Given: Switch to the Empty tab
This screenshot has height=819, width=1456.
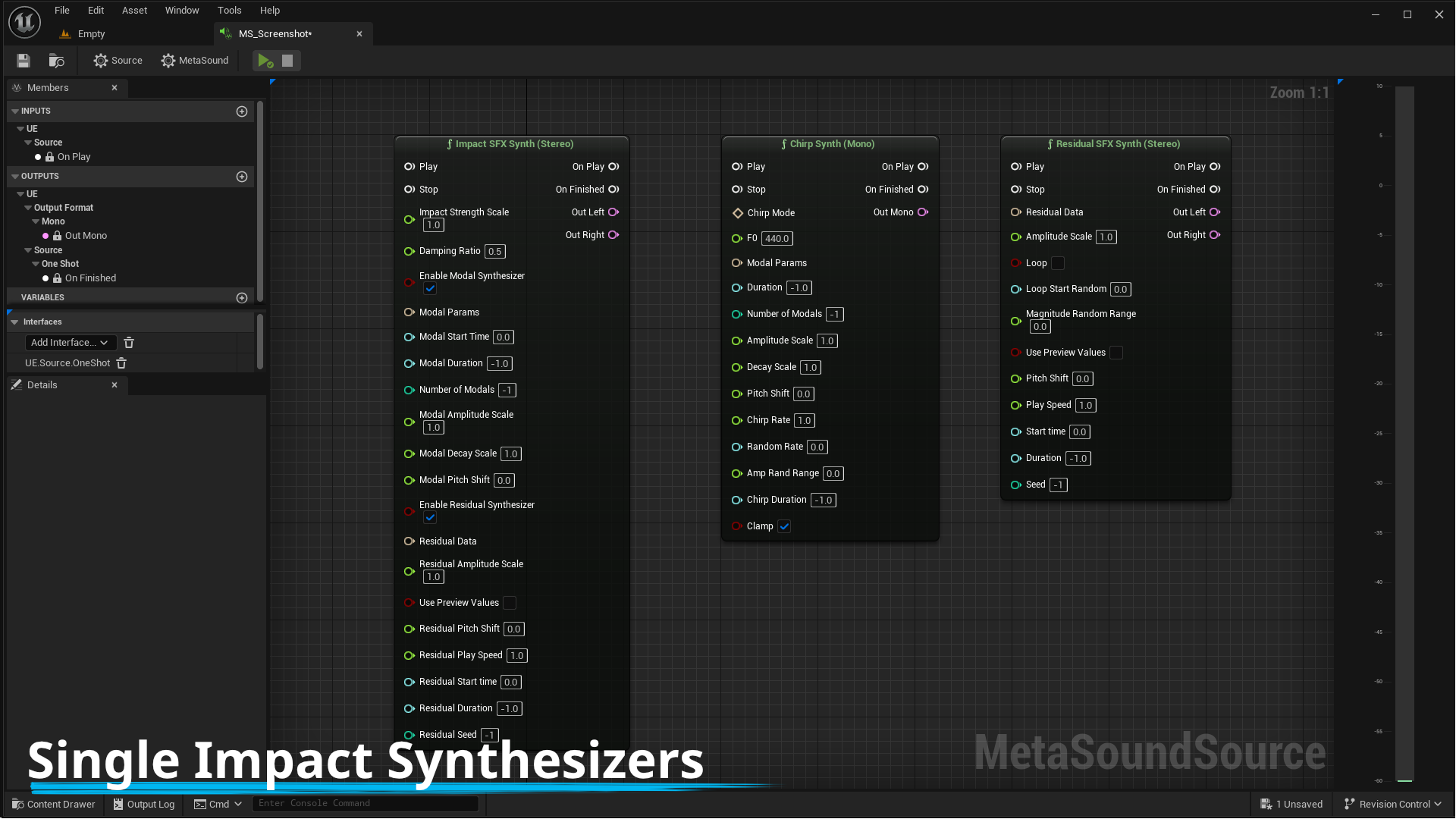Looking at the screenshot, I should [x=91, y=33].
